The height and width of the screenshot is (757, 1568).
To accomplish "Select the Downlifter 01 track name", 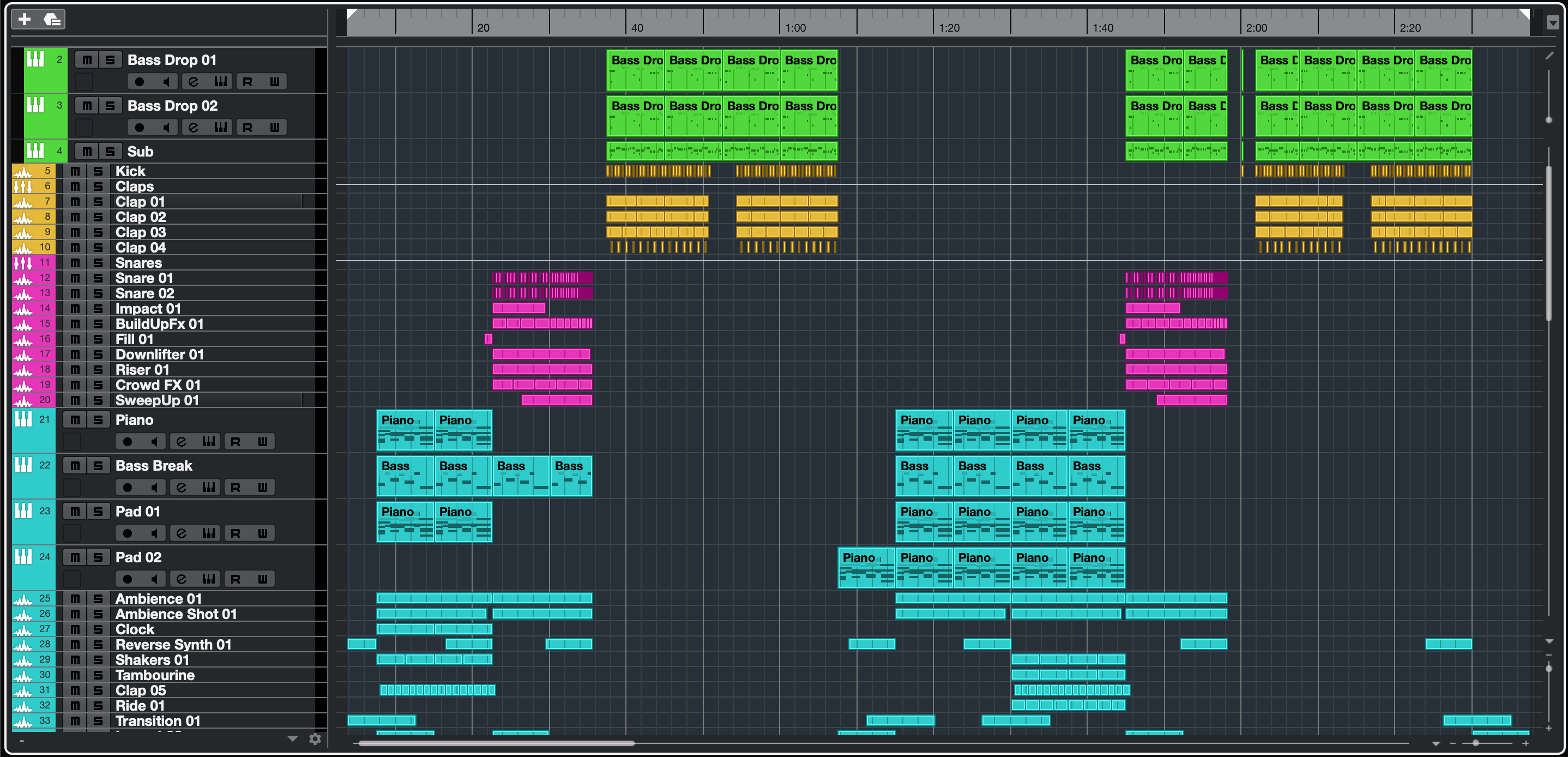I will 160,355.
